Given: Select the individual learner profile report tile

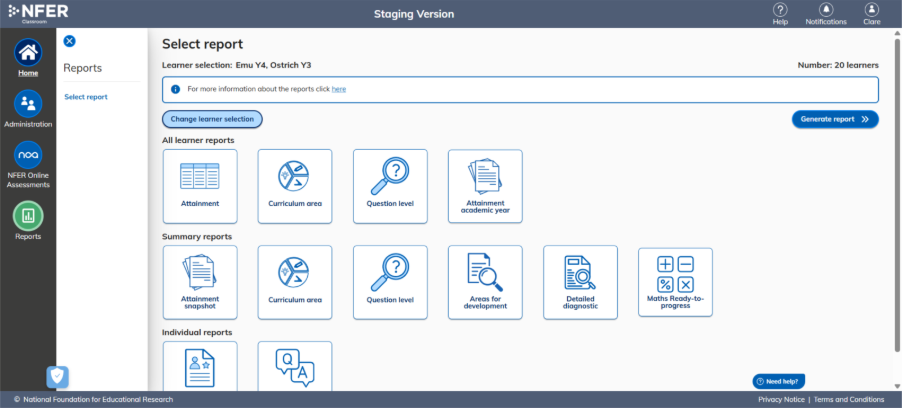Looking at the screenshot, I should [200, 367].
